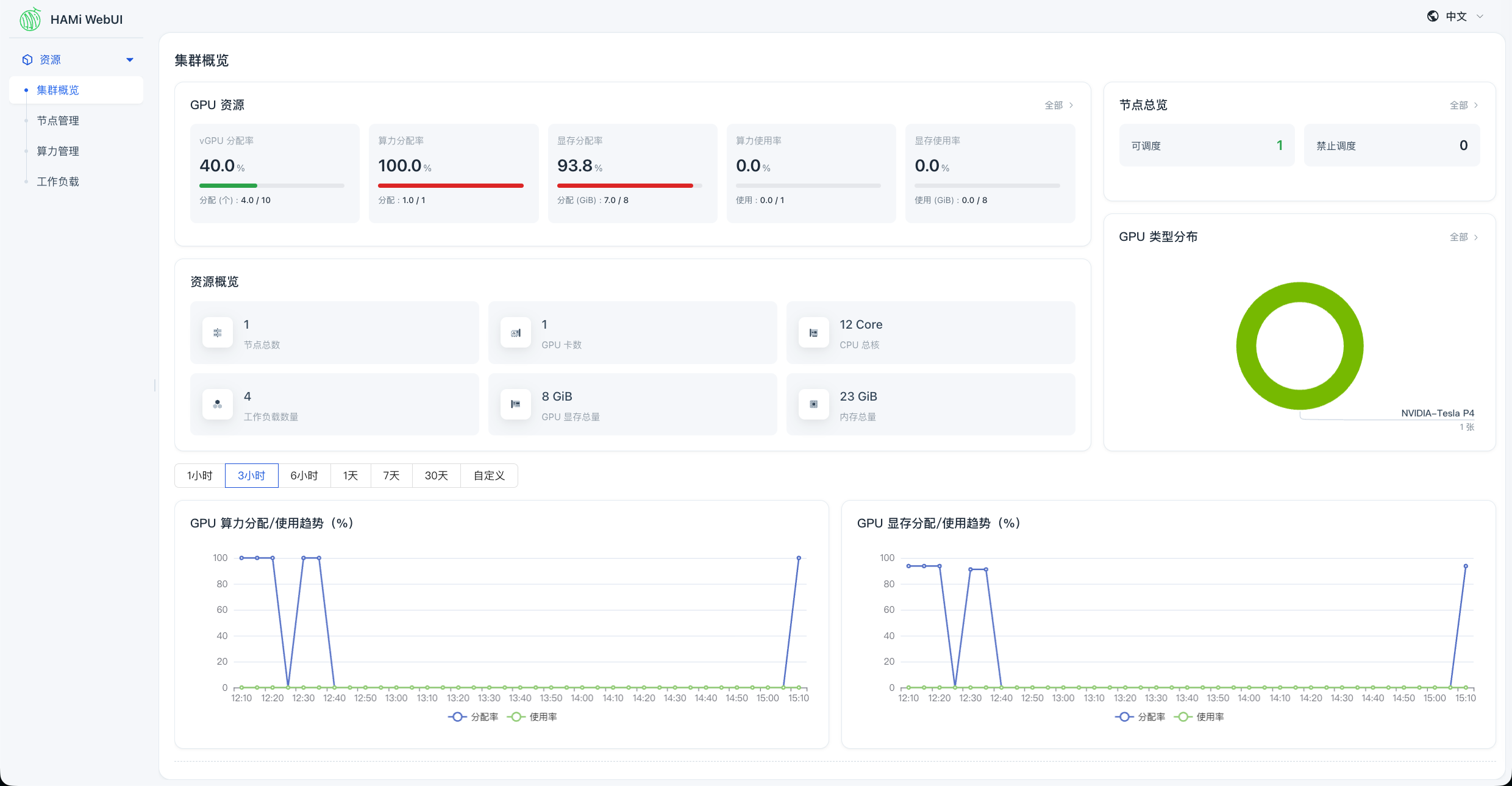Open 节点管理 in the sidebar
1512x786 pixels.
click(58, 121)
